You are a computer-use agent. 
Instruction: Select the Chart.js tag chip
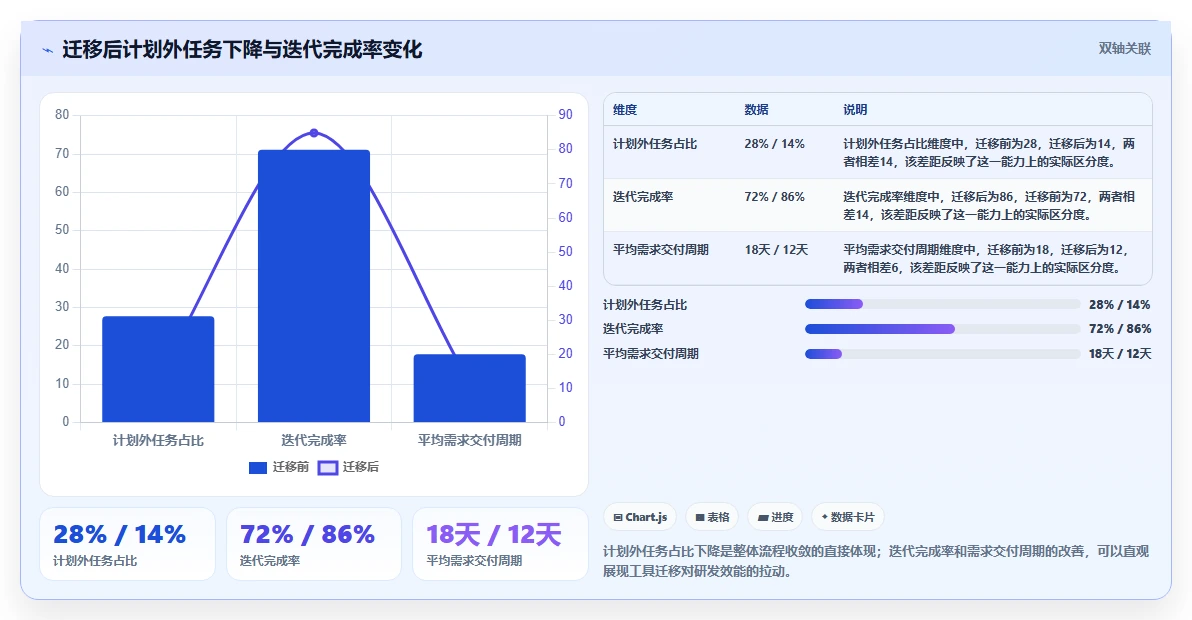click(x=640, y=517)
